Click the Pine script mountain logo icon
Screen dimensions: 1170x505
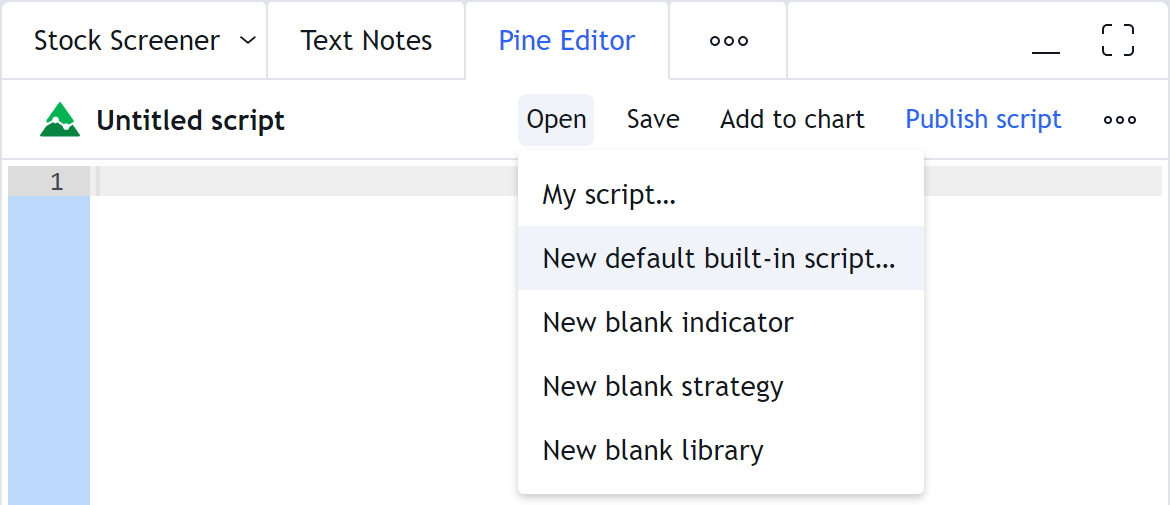pos(60,120)
